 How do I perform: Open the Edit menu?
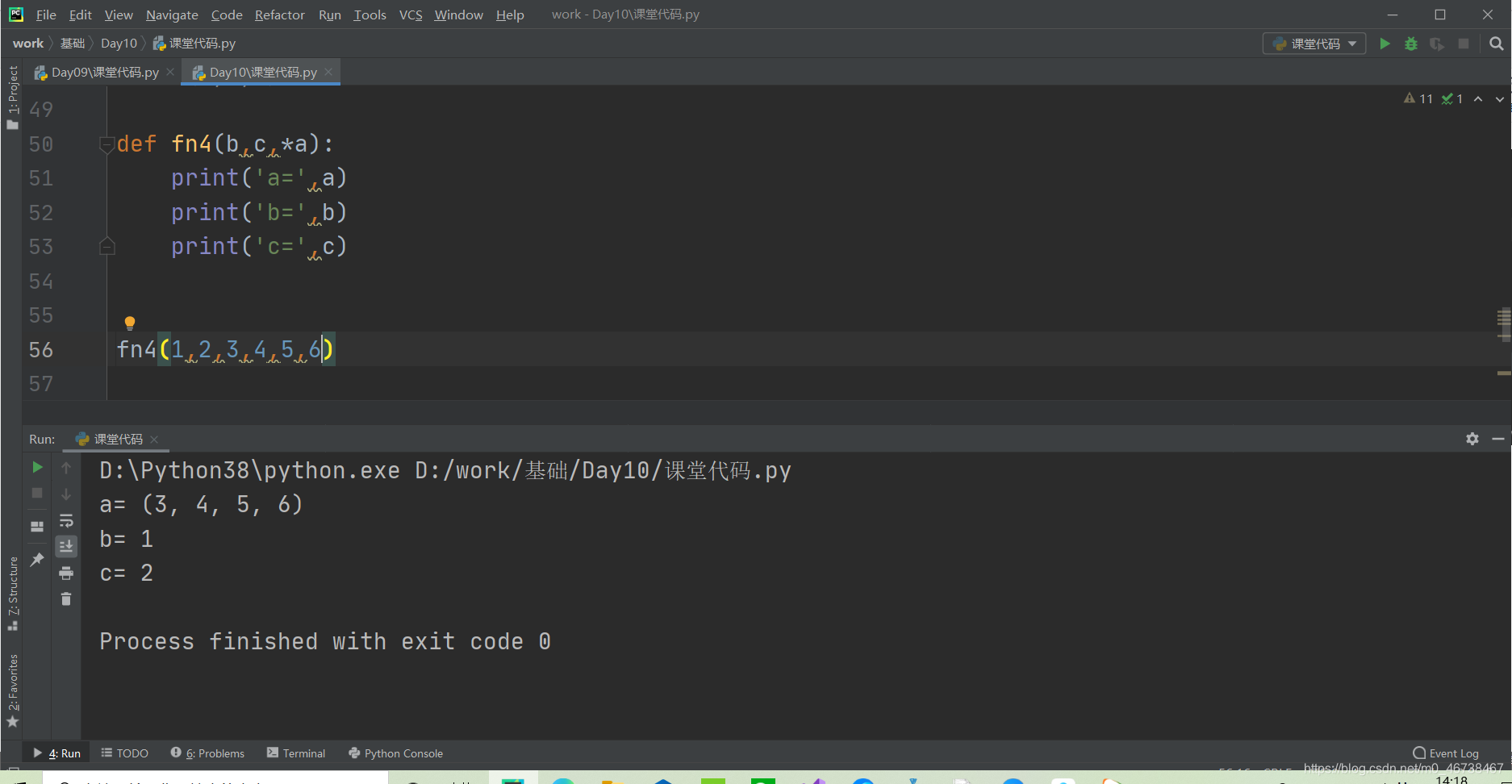[80, 15]
